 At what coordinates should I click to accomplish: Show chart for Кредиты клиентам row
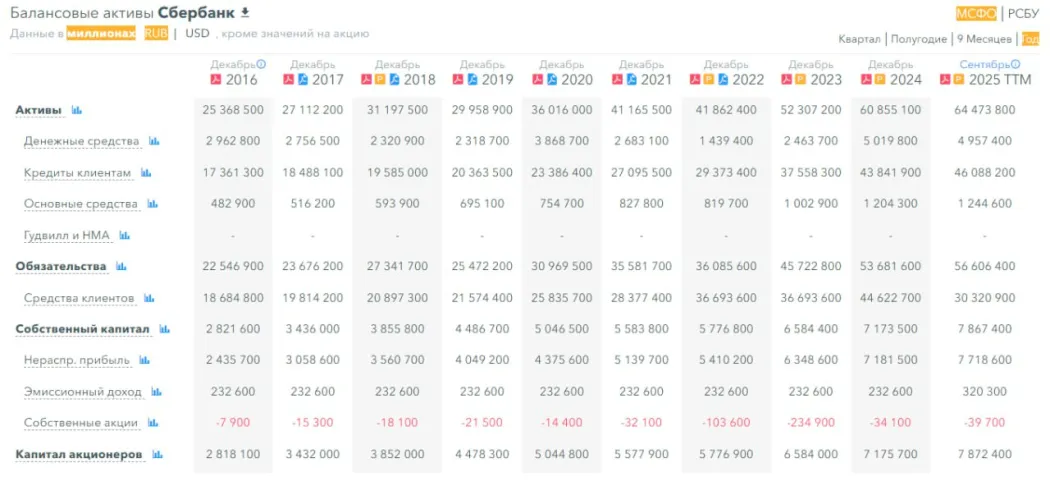tap(146, 173)
